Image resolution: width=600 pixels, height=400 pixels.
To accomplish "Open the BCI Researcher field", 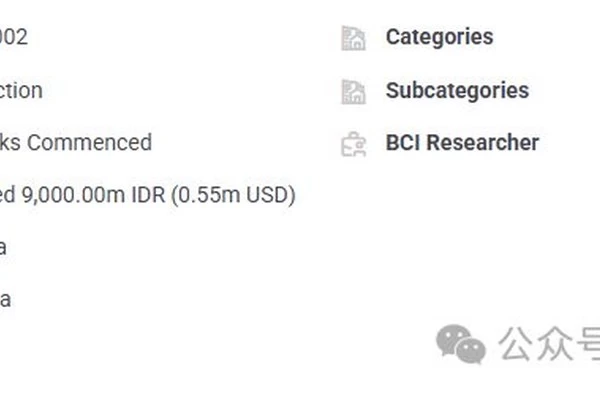I will coord(462,142).
